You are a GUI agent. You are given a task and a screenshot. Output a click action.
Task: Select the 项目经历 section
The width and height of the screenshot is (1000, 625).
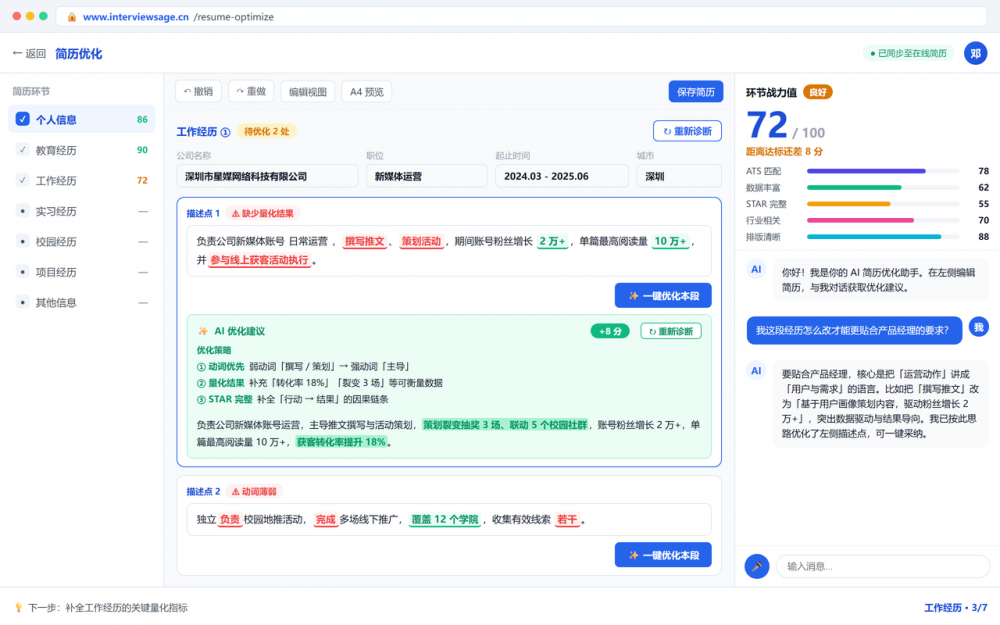[82, 272]
